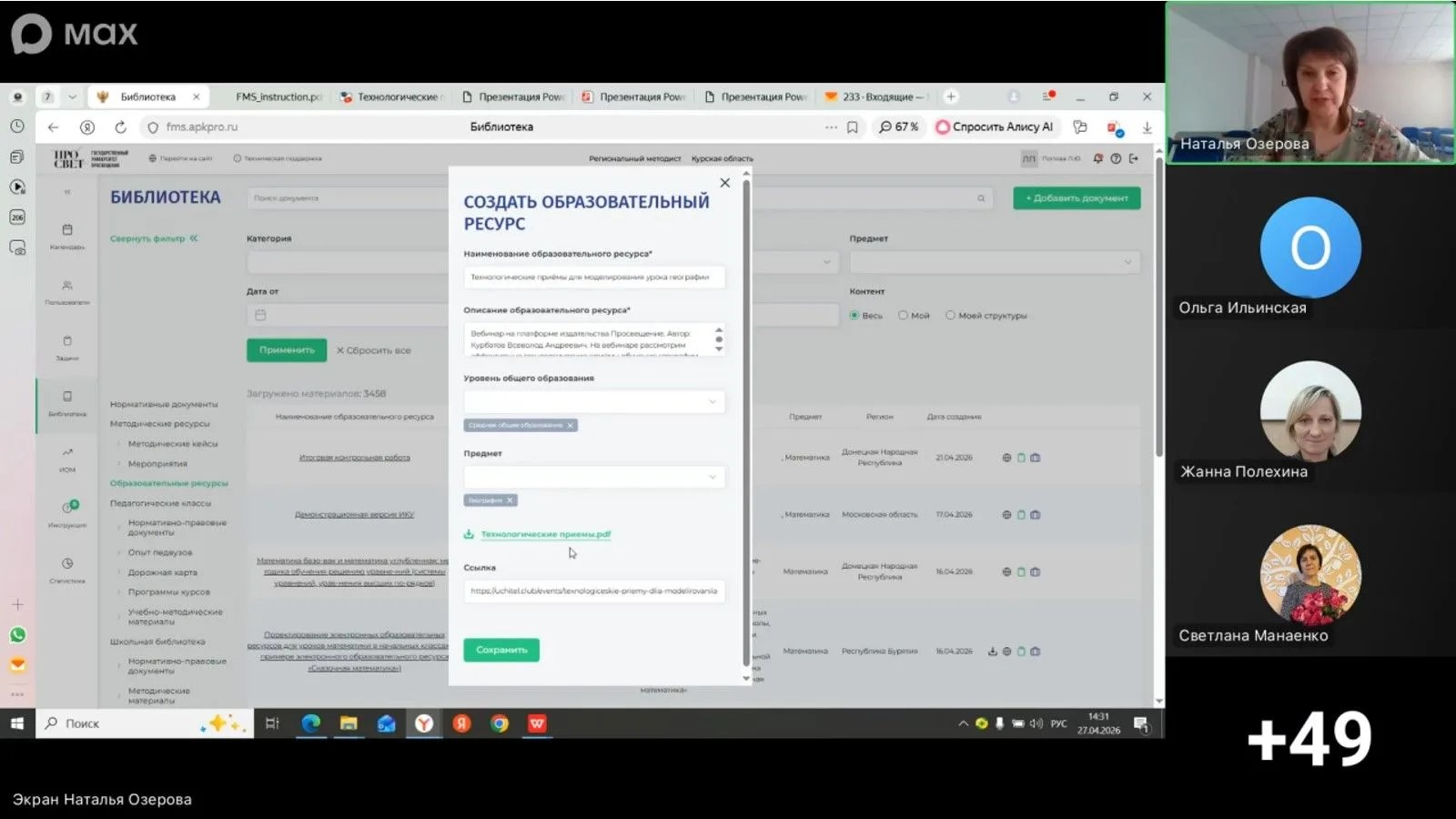Open the Предмет filter dropdown in library
Image resolution: width=1456 pixels, height=819 pixels.
pyautogui.click(x=994, y=262)
